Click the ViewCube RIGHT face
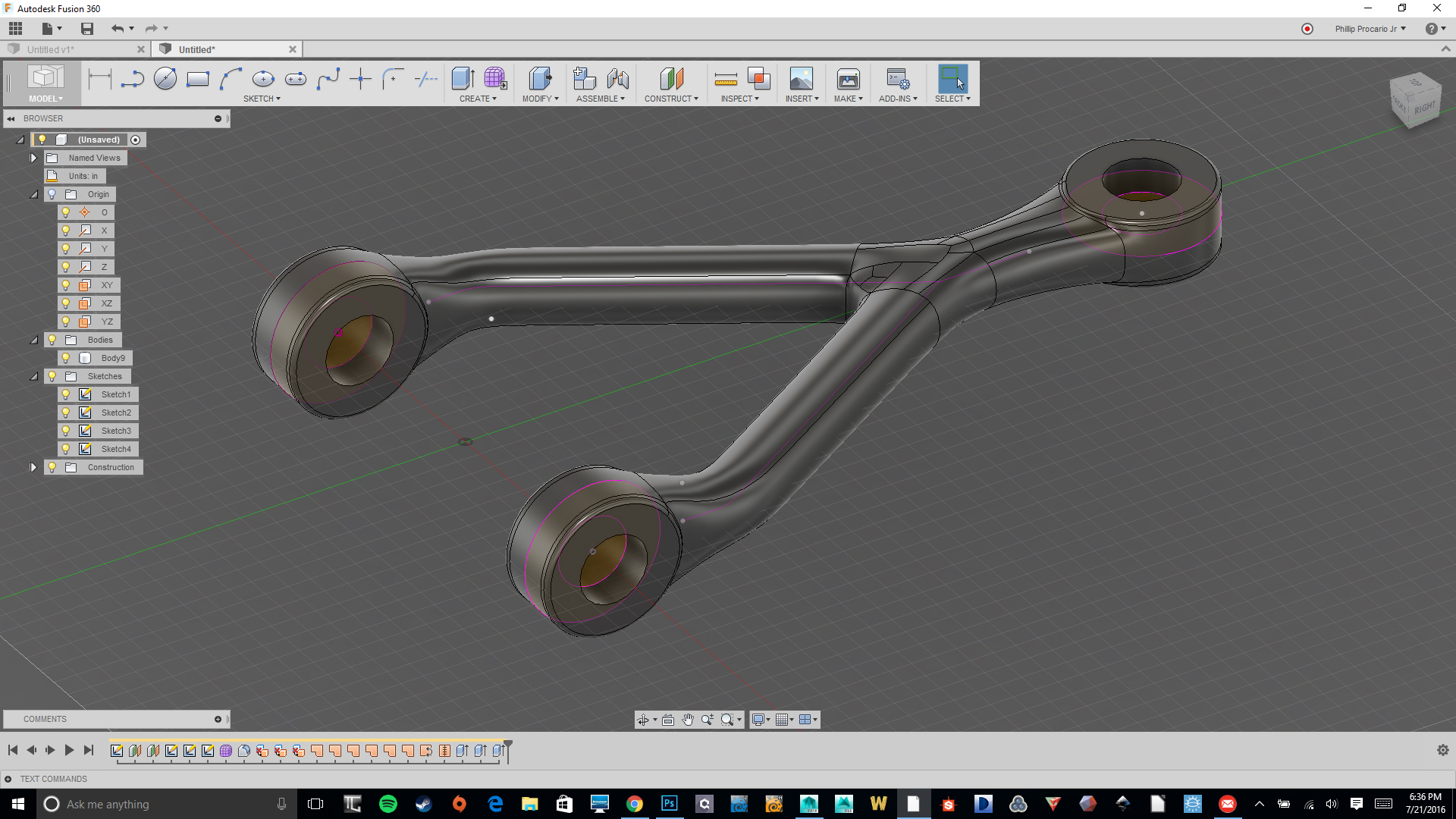 1424,108
